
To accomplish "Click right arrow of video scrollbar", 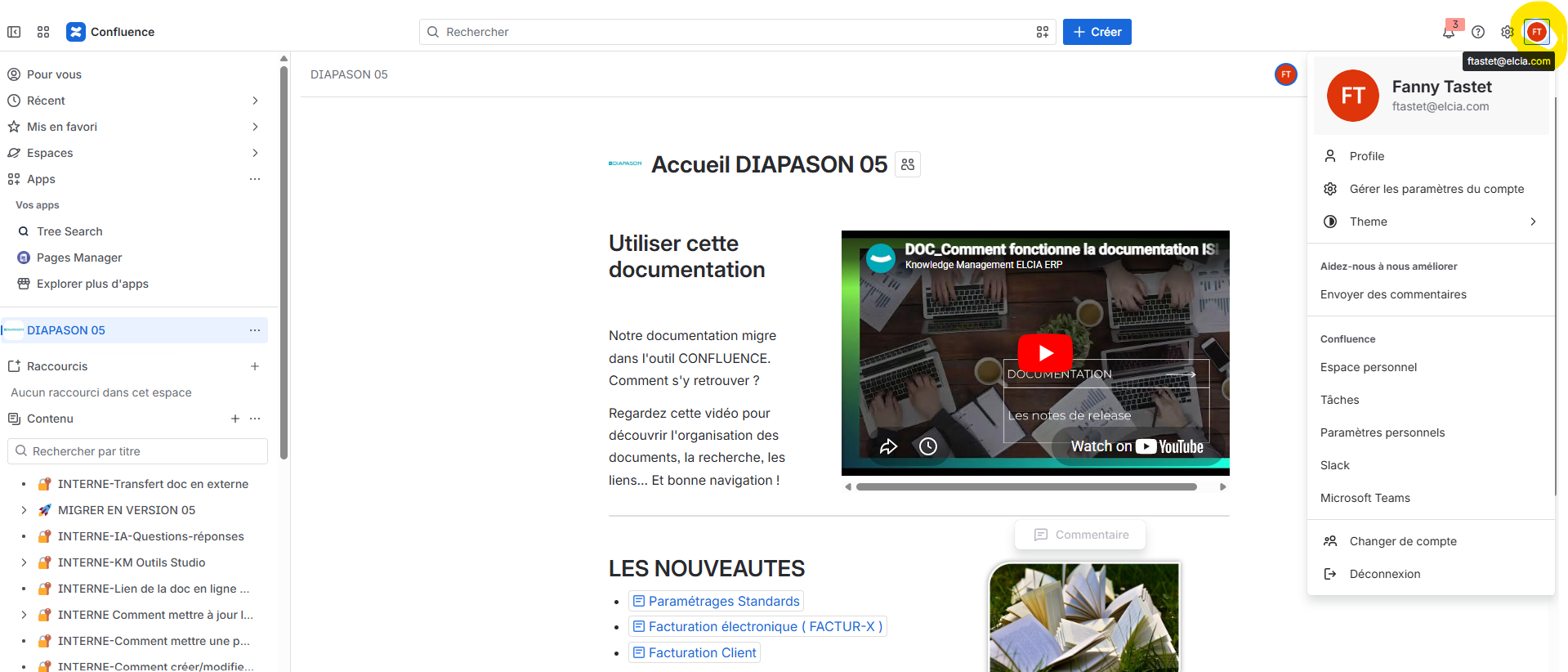I will click(1222, 486).
